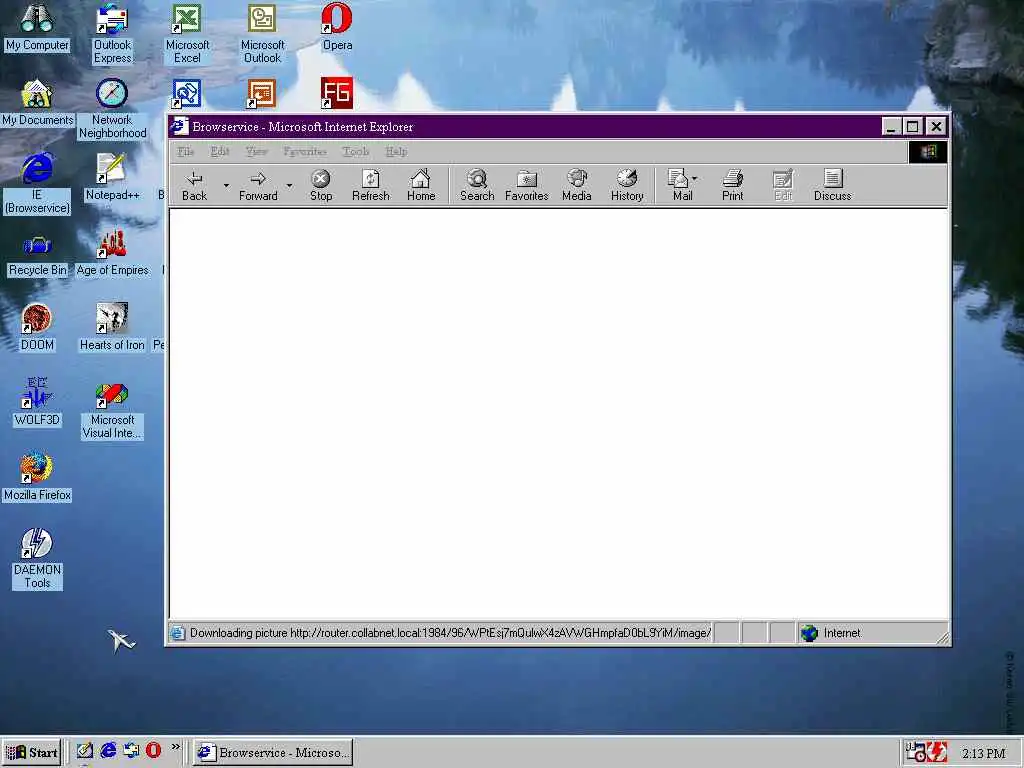Select the Microsoft Visual InterDev shortcut

pyautogui.click(x=112, y=412)
